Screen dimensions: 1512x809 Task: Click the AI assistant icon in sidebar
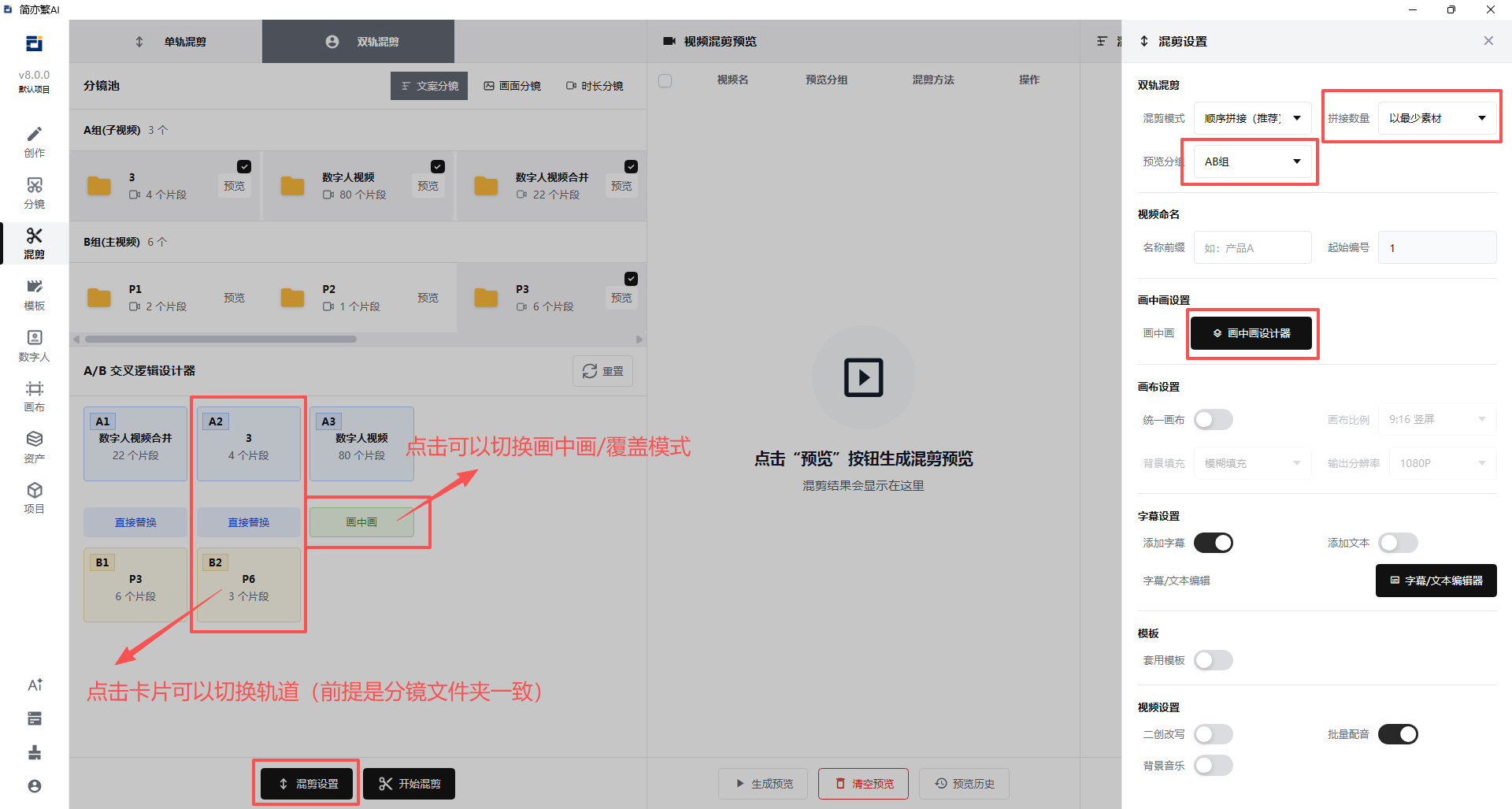[x=35, y=685]
